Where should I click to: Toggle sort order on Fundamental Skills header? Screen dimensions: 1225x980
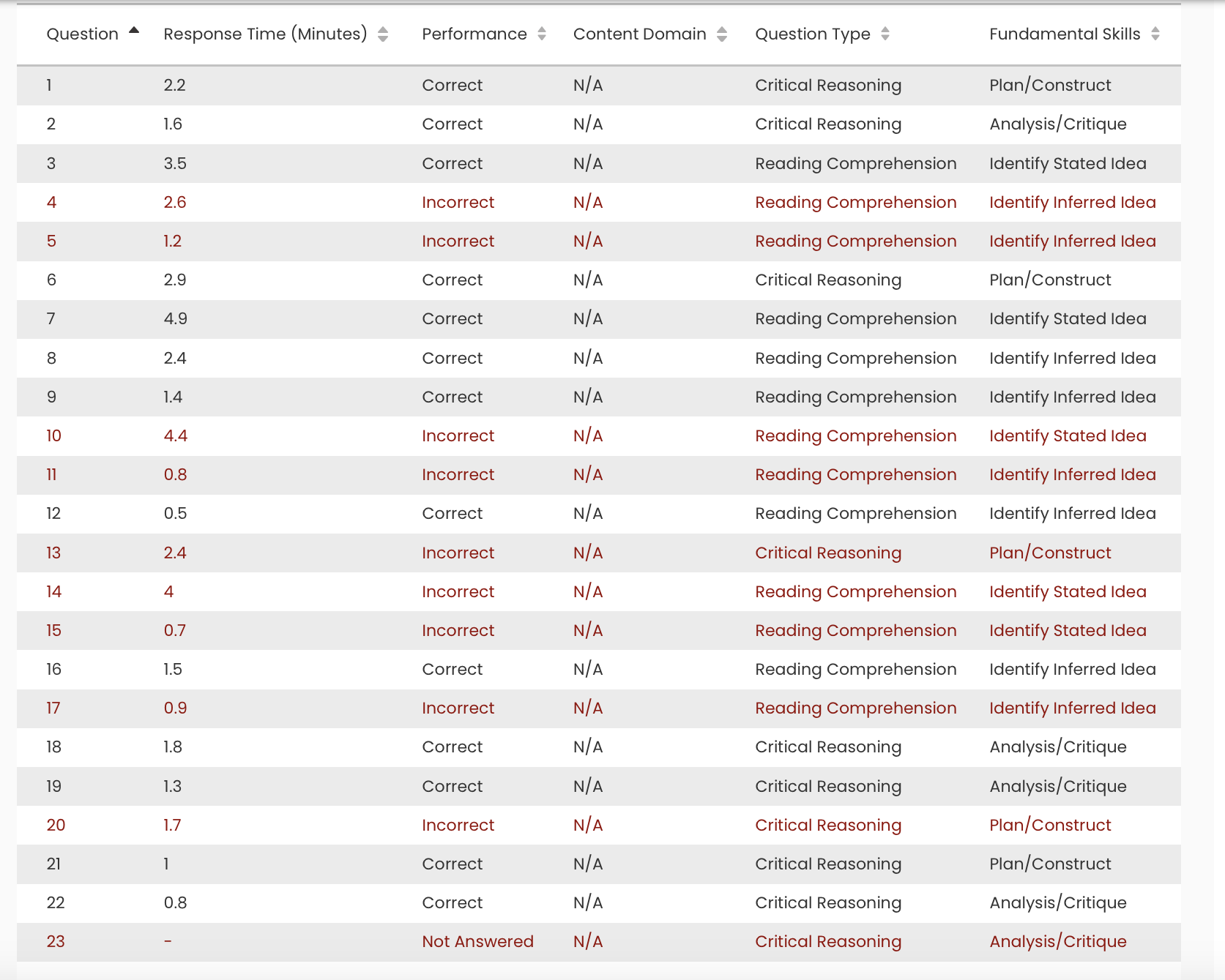1064,34
